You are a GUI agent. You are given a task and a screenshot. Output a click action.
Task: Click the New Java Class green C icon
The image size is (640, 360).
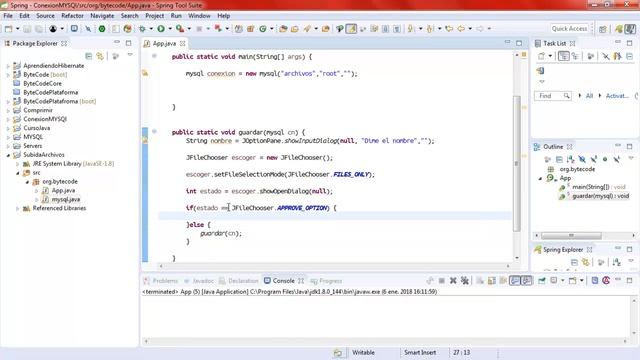pyautogui.click(x=263, y=29)
